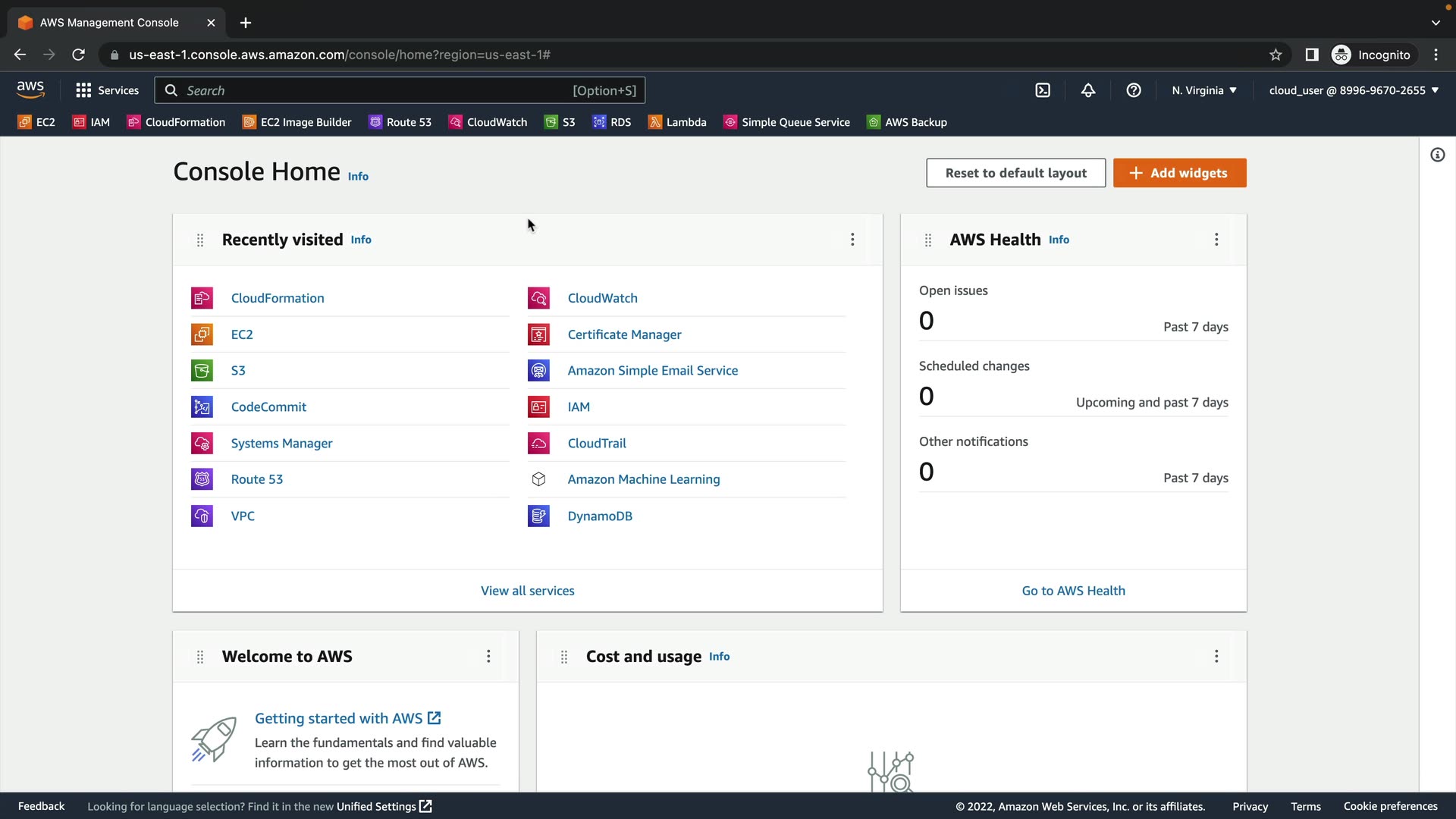This screenshot has height=819, width=1456.
Task: Click the CloudFormation icon in Recently visited
Action: point(202,298)
